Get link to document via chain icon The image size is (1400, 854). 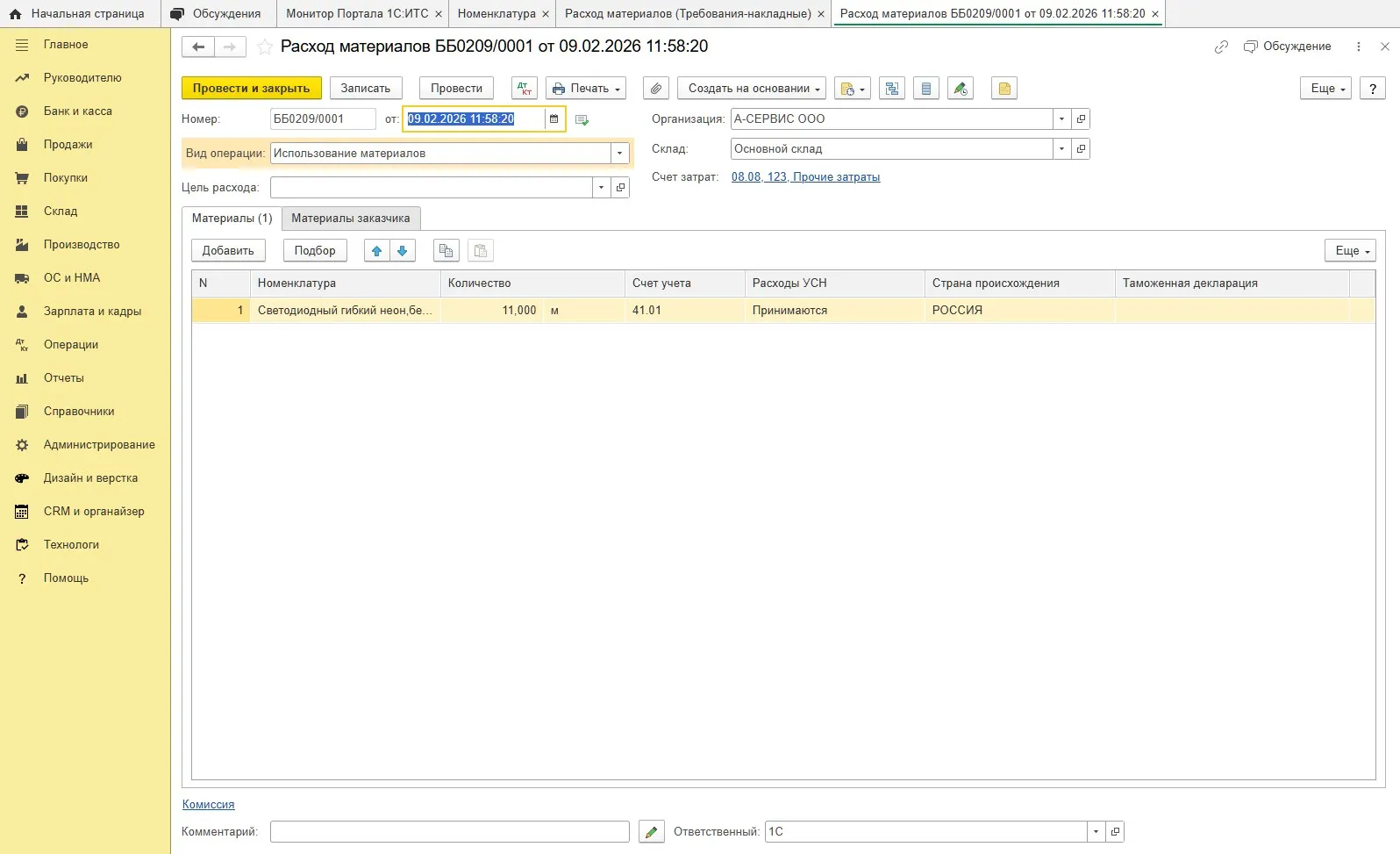coord(1221,47)
